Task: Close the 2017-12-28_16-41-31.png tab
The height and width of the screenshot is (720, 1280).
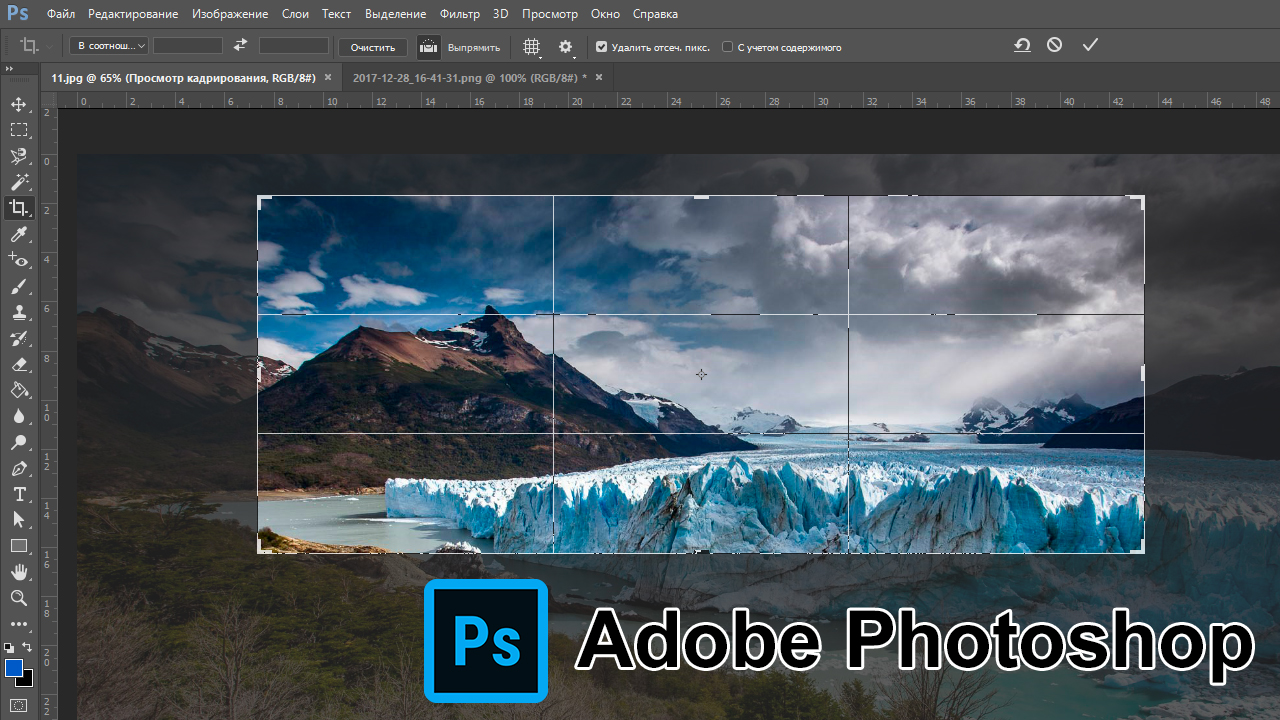Action: (599, 77)
